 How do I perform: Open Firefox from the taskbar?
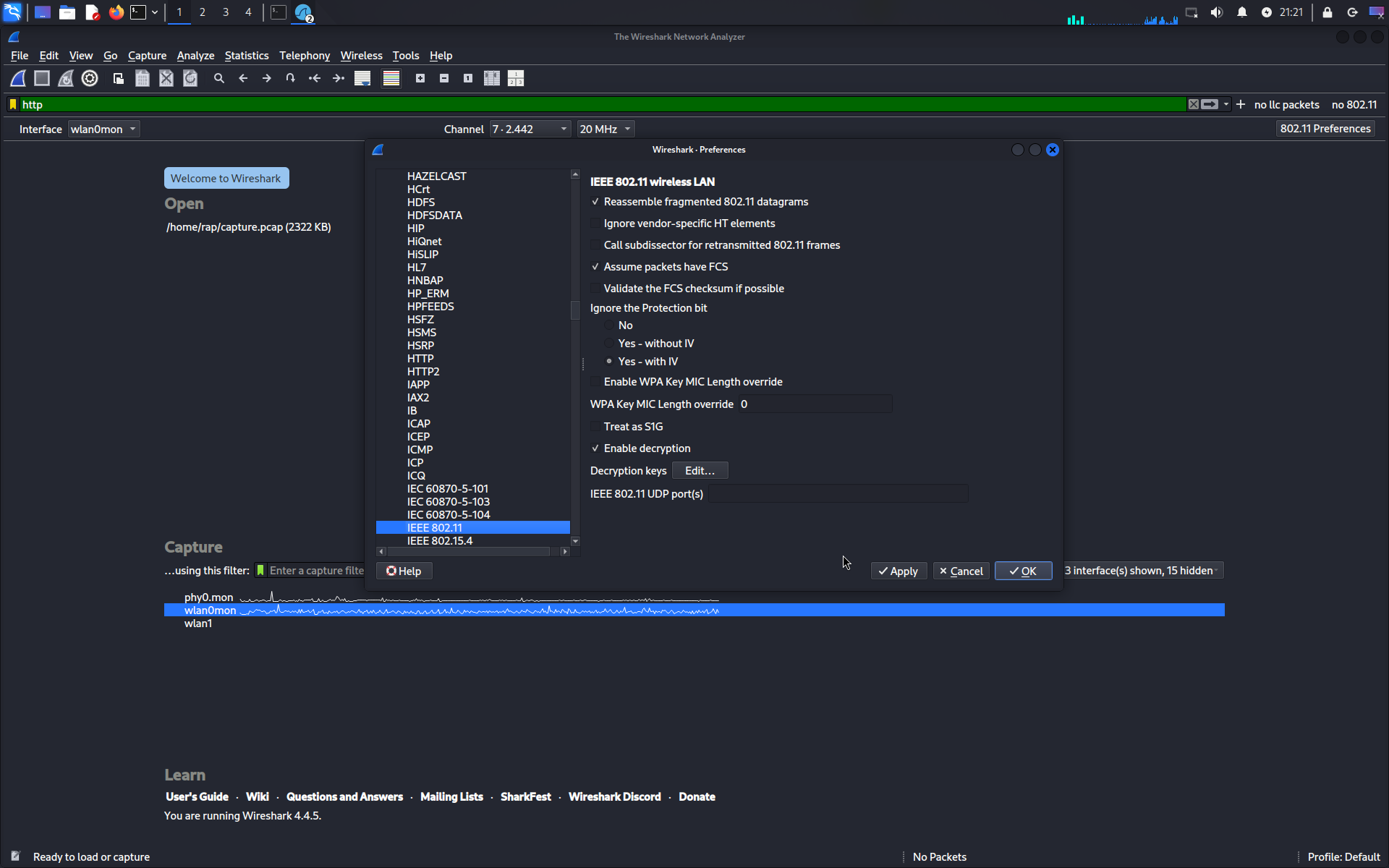116,12
